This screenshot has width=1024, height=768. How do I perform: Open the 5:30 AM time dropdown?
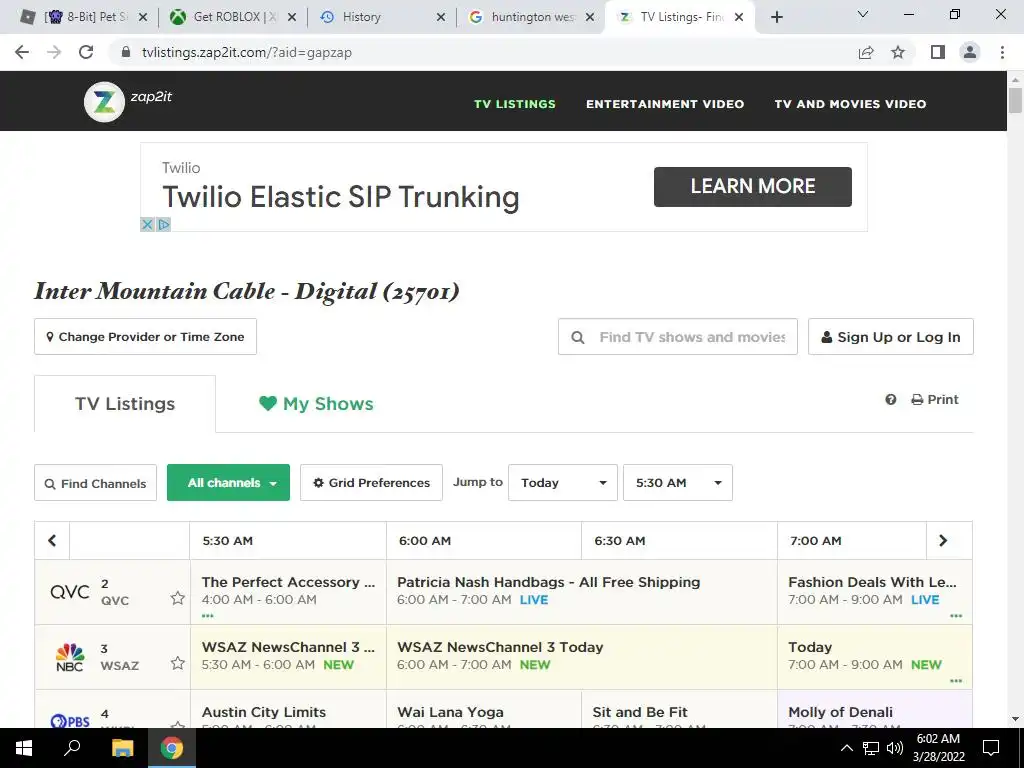point(678,483)
